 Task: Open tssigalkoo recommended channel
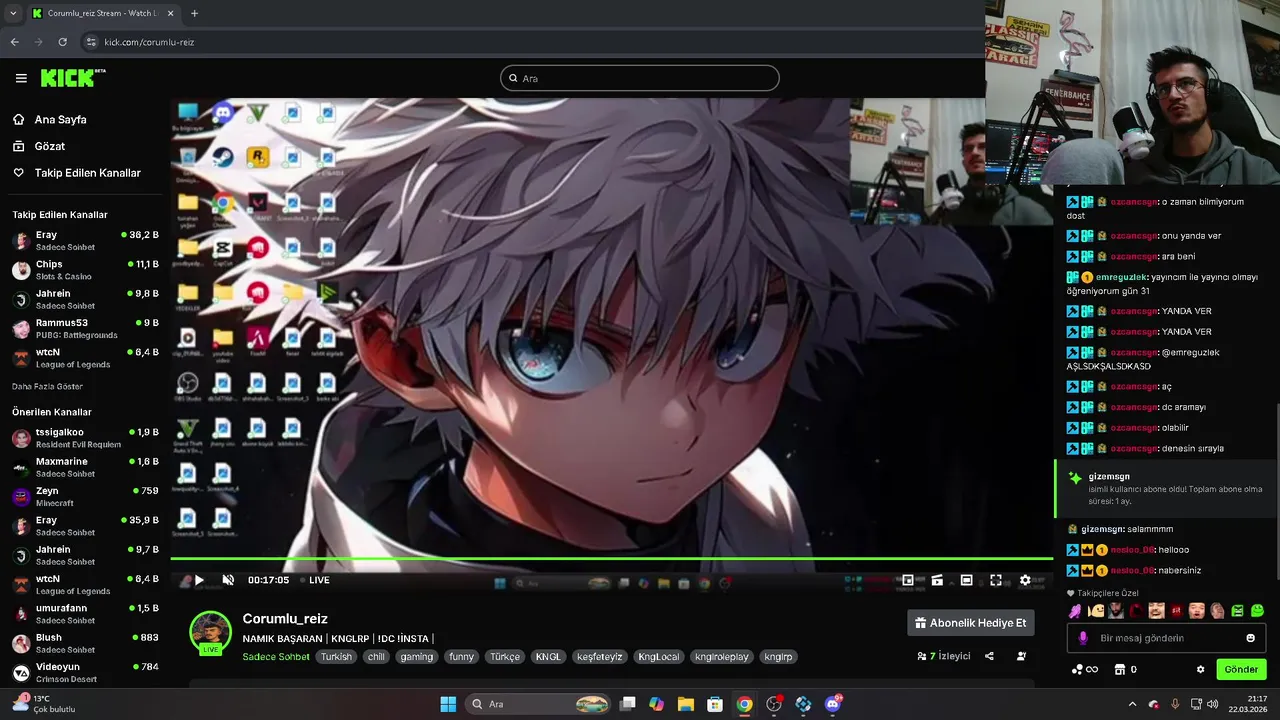point(85,438)
